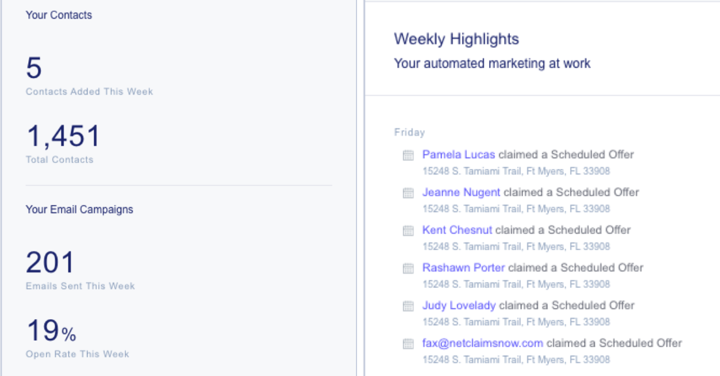This screenshot has width=720, height=376.
Task: Click calendar icon beside Jeanne Nugent
Action: tap(408, 193)
